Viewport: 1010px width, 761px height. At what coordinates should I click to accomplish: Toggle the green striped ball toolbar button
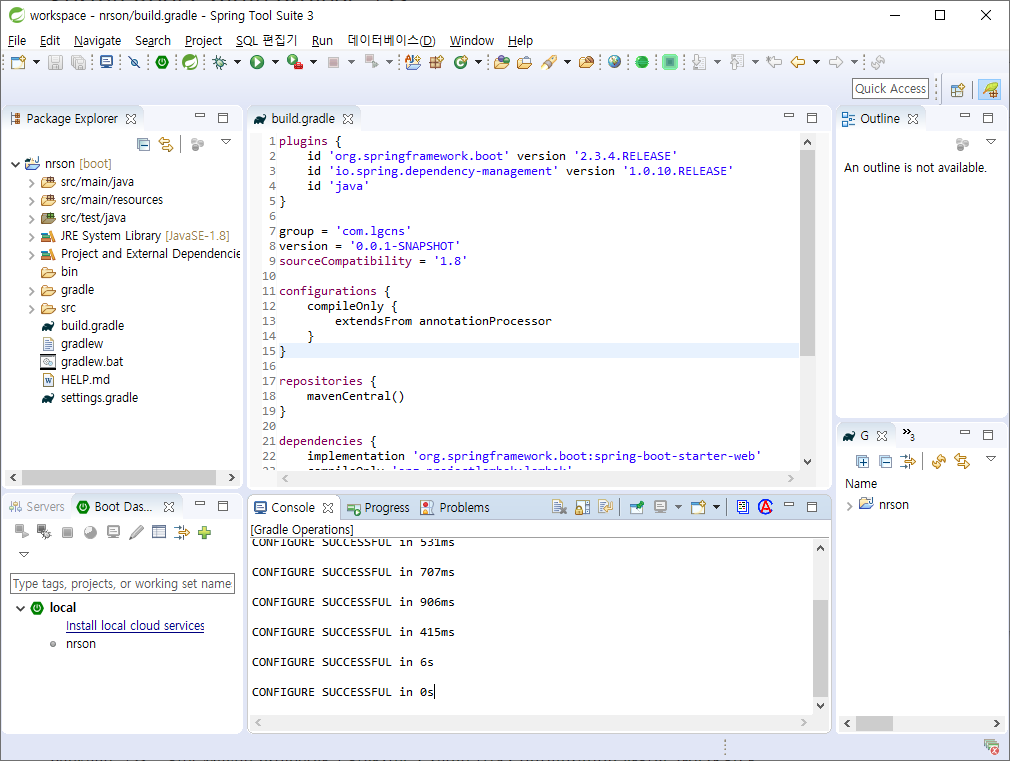[x=642, y=62]
